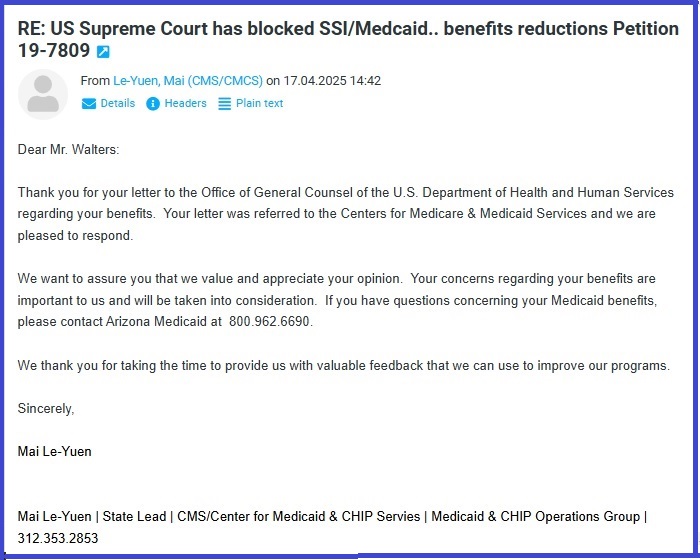The height and width of the screenshot is (560, 700).
Task: Click the signature phone number 312.353.2853
Action: point(58,539)
